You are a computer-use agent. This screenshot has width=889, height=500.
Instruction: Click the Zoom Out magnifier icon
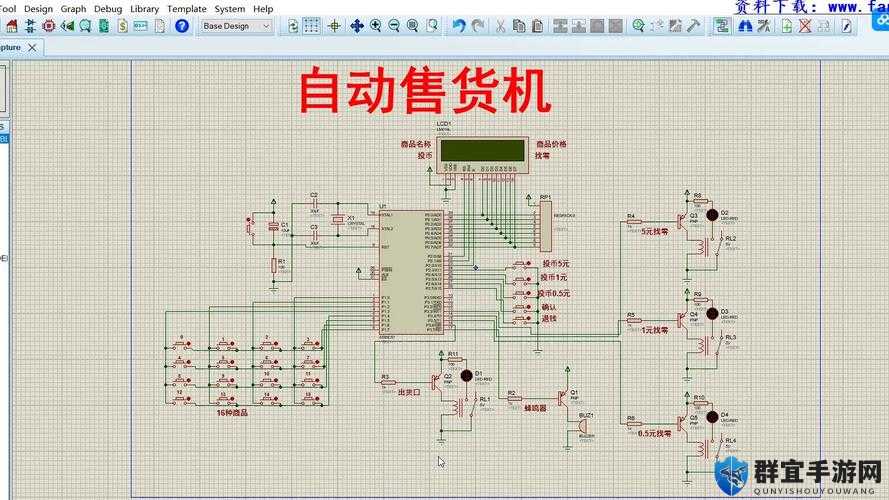point(394,26)
